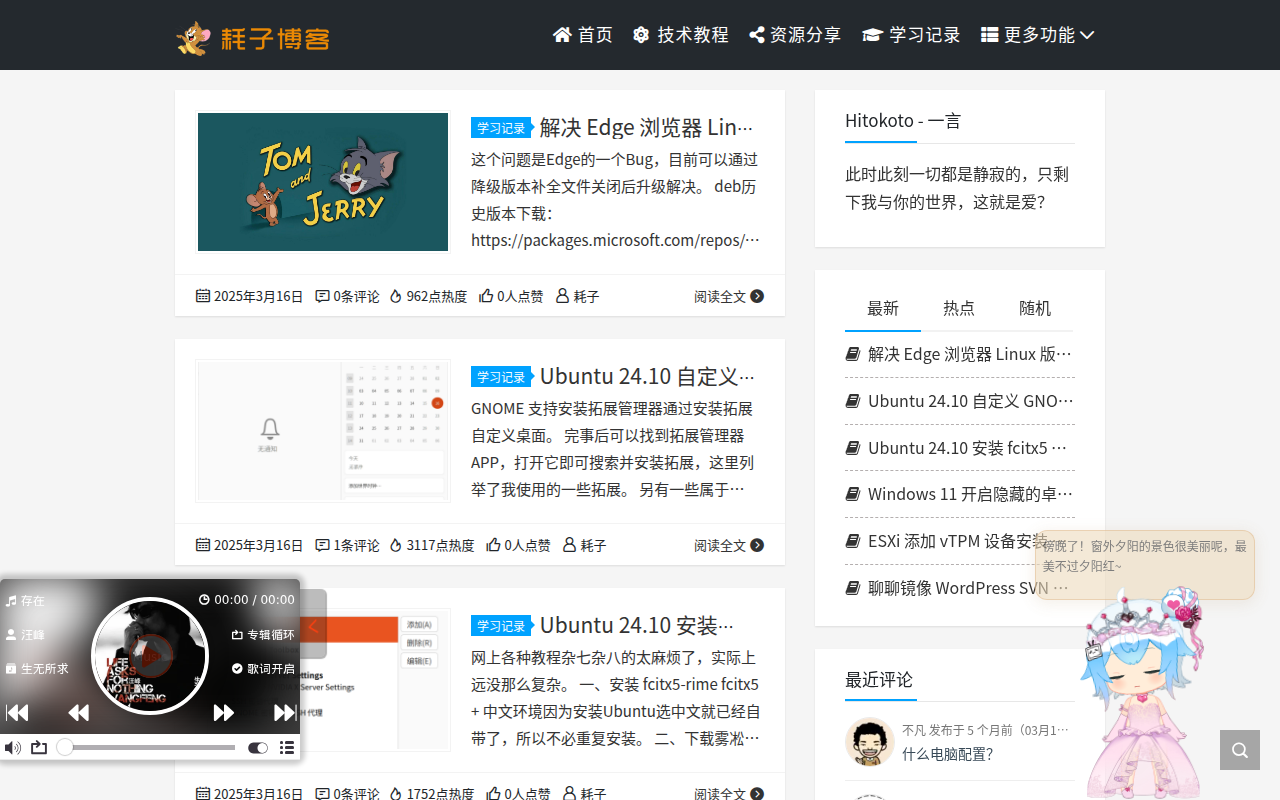Skip to previous track in music player
Viewport: 1280px width, 800px height.
pyautogui.click(x=17, y=712)
